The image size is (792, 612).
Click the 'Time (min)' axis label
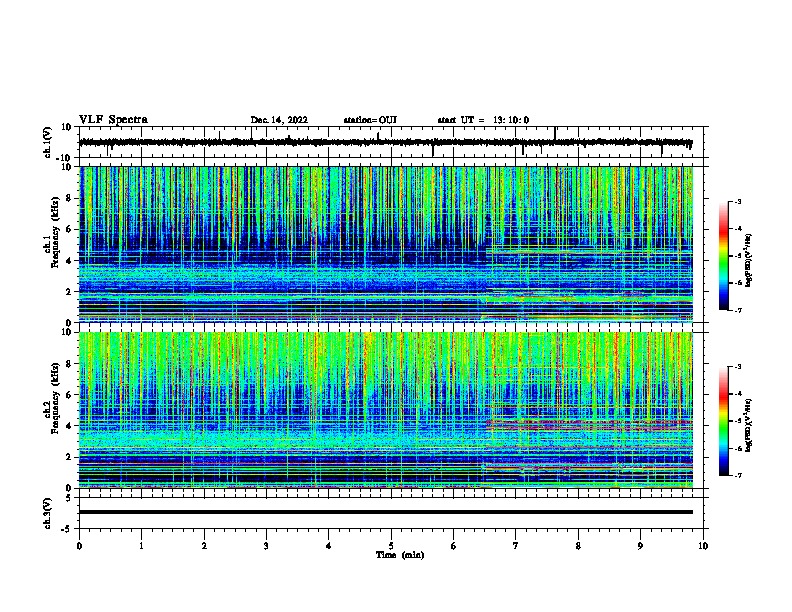point(400,554)
